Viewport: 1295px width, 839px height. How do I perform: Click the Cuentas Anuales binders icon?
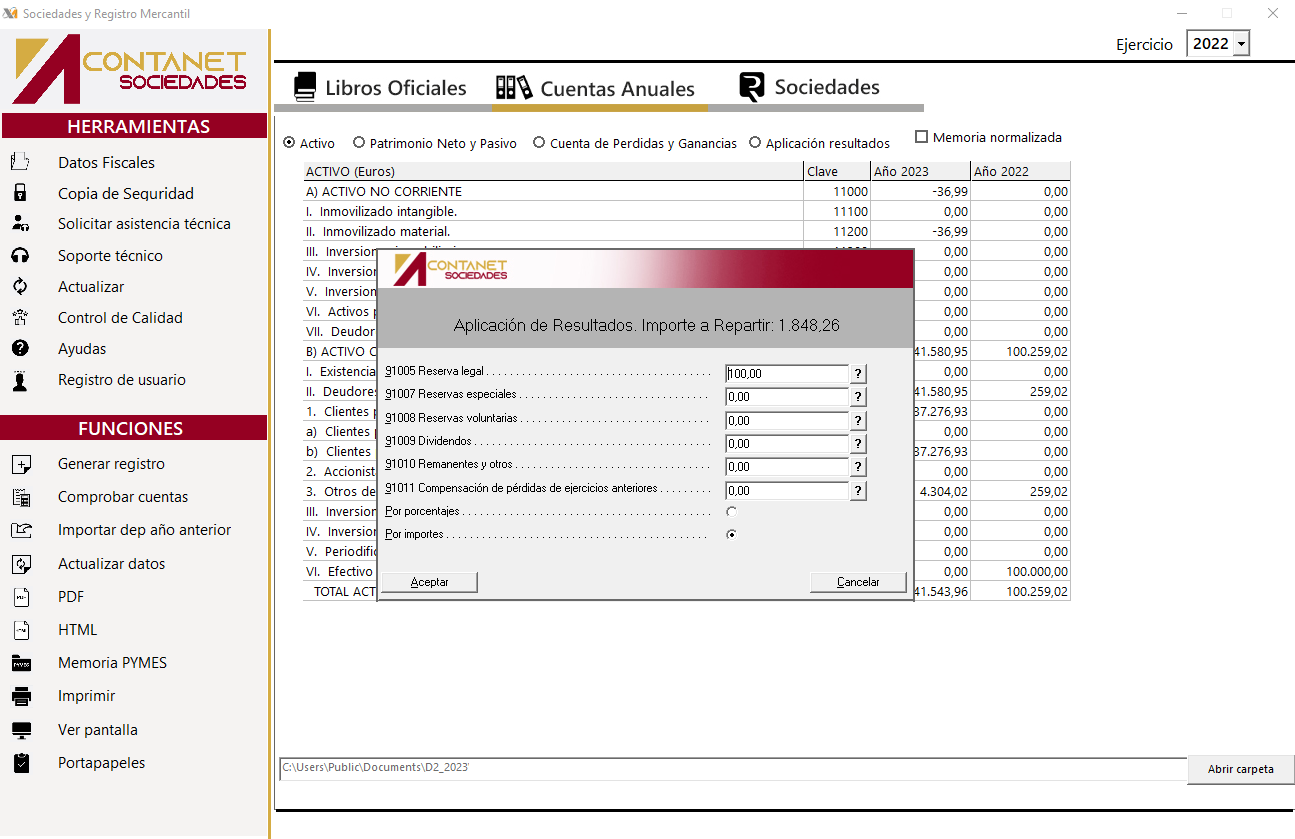[514, 87]
